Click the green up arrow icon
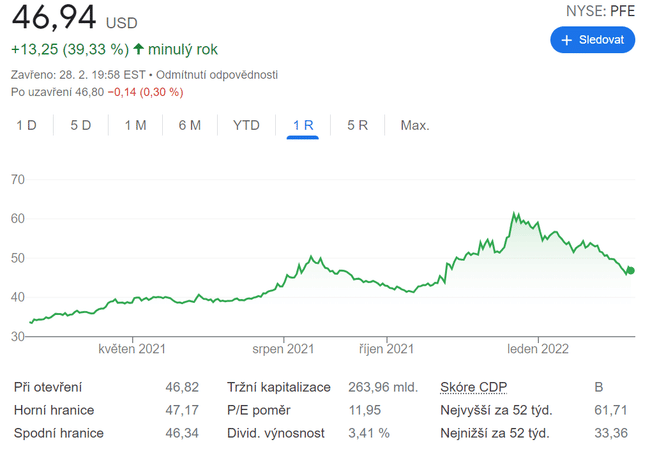This screenshot has width=650, height=455. point(138,49)
